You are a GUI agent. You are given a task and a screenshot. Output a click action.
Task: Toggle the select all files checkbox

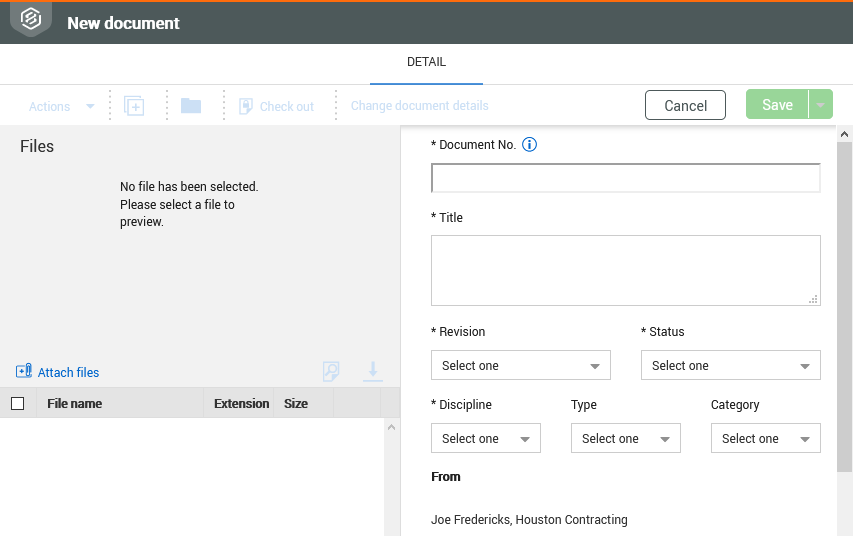17,404
